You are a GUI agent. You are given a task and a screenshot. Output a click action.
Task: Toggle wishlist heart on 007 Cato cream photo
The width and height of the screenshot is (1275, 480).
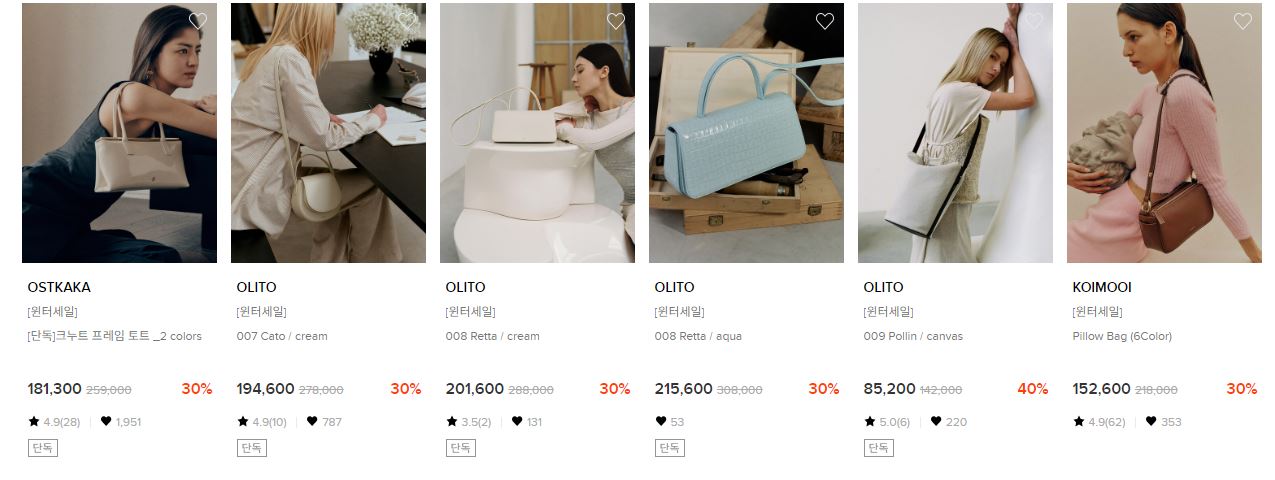pyautogui.click(x=407, y=21)
